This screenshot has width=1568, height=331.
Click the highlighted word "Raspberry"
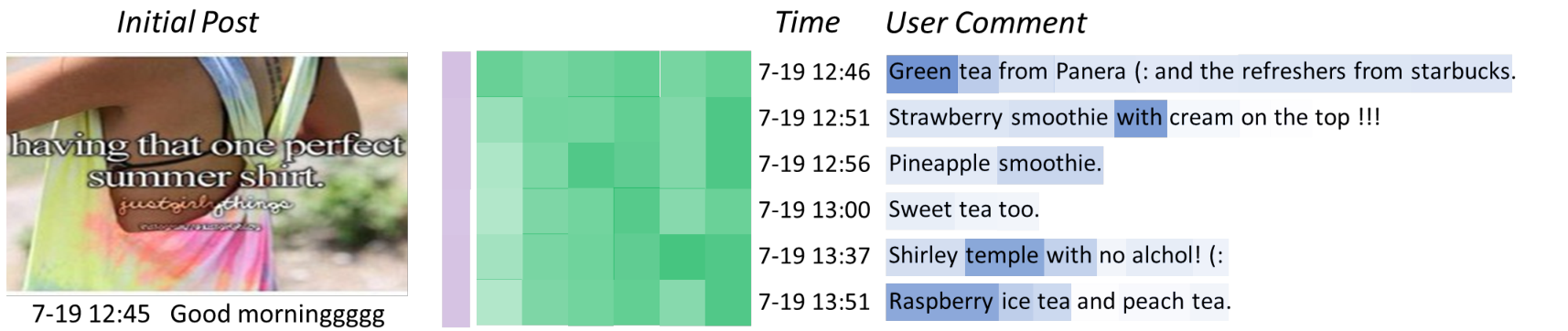click(x=941, y=302)
